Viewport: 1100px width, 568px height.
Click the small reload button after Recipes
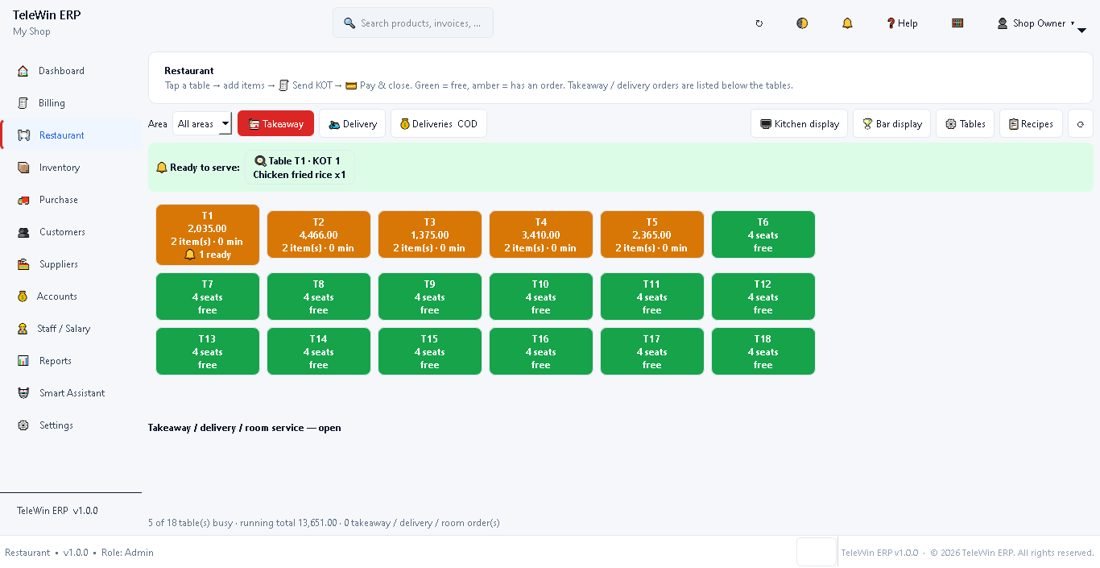1080,123
